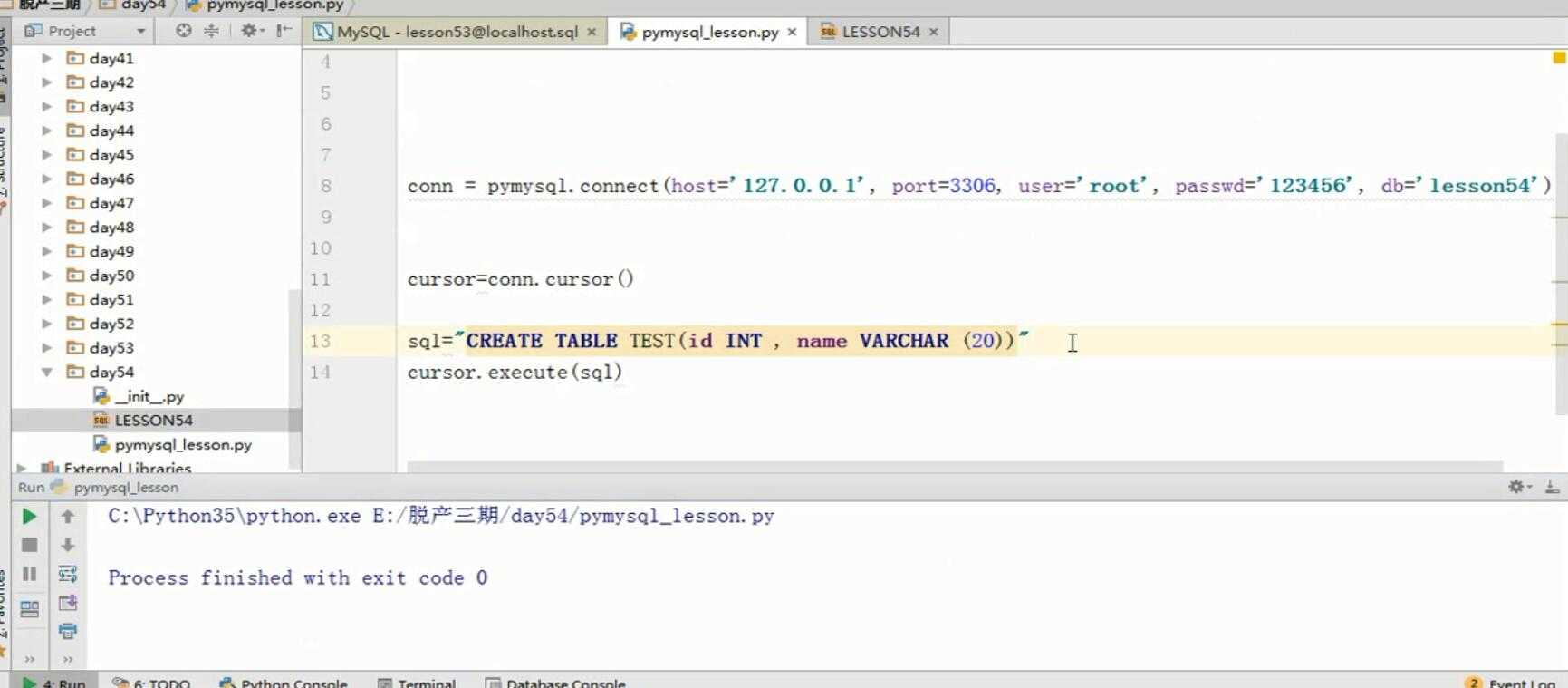Stop the running process with the stop icon
The width and height of the screenshot is (1568, 688).
tap(29, 545)
